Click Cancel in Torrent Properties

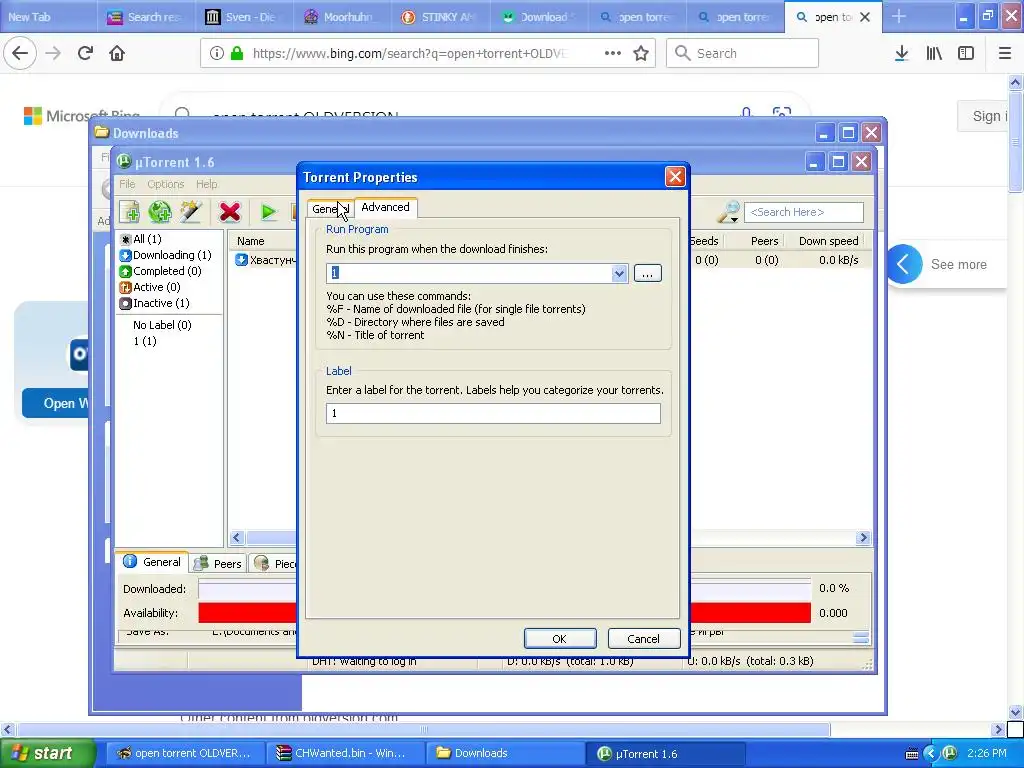tap(643, 639)
